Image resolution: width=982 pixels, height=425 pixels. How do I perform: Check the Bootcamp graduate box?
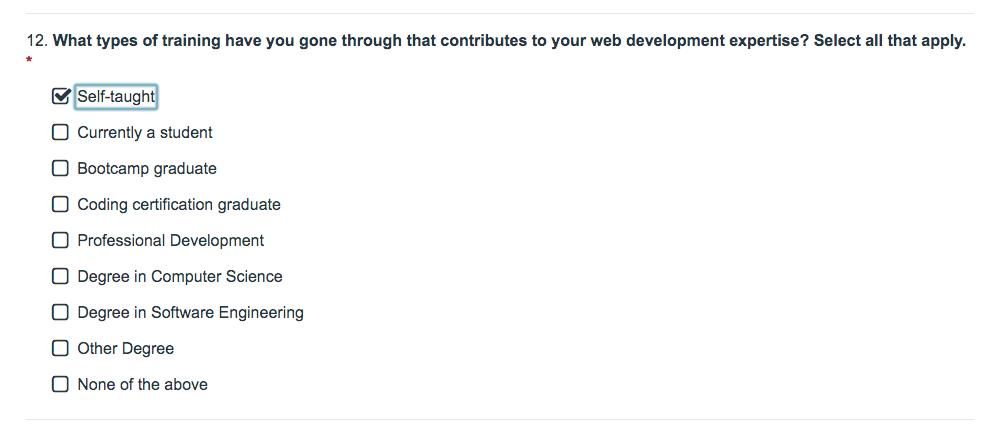[61, 168]
